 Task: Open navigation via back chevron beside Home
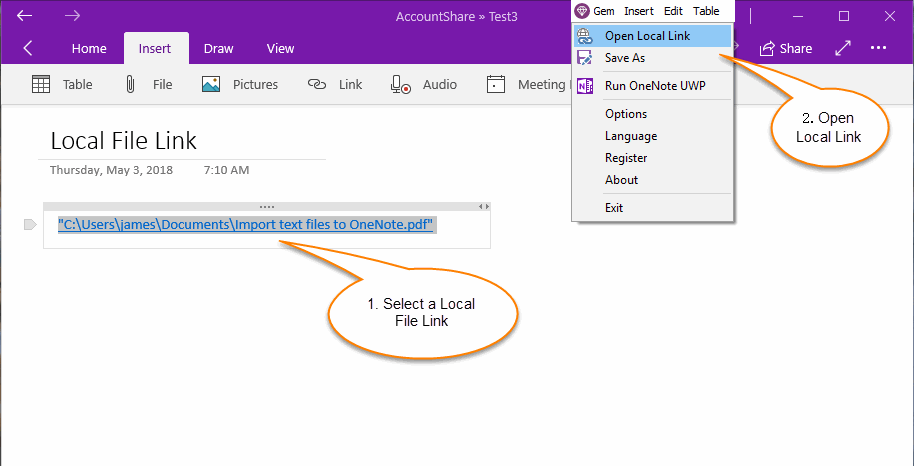click(27, 48)
